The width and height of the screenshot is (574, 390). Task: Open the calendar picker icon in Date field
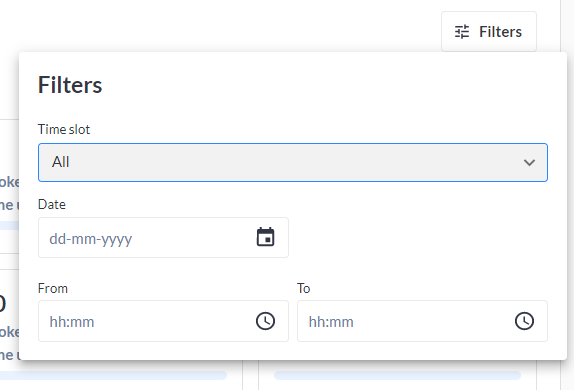point(265,237)
